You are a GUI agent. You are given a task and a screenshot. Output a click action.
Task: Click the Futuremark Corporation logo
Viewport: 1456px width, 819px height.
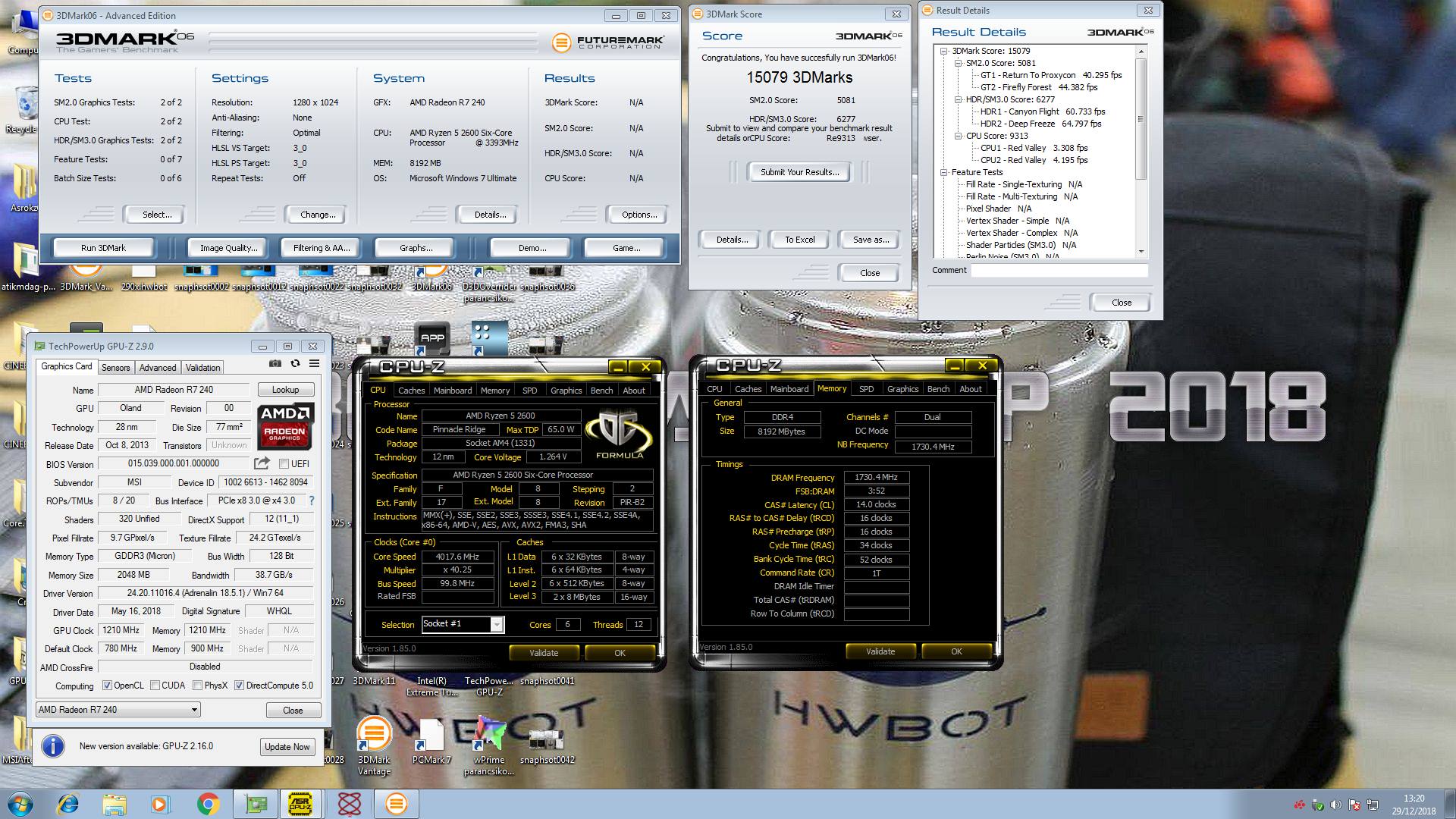[x=608, y=42]
